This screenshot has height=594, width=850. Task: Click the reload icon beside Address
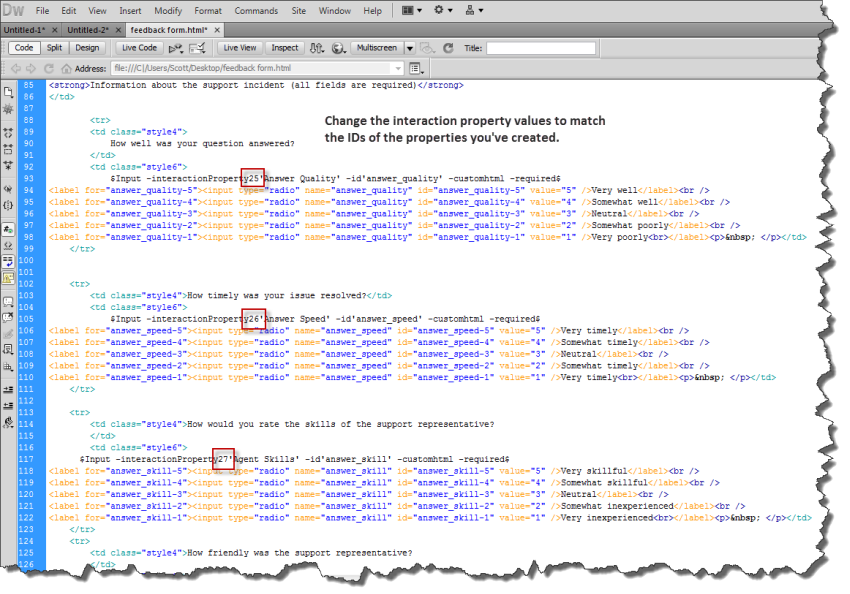click(x=49, y=68)
